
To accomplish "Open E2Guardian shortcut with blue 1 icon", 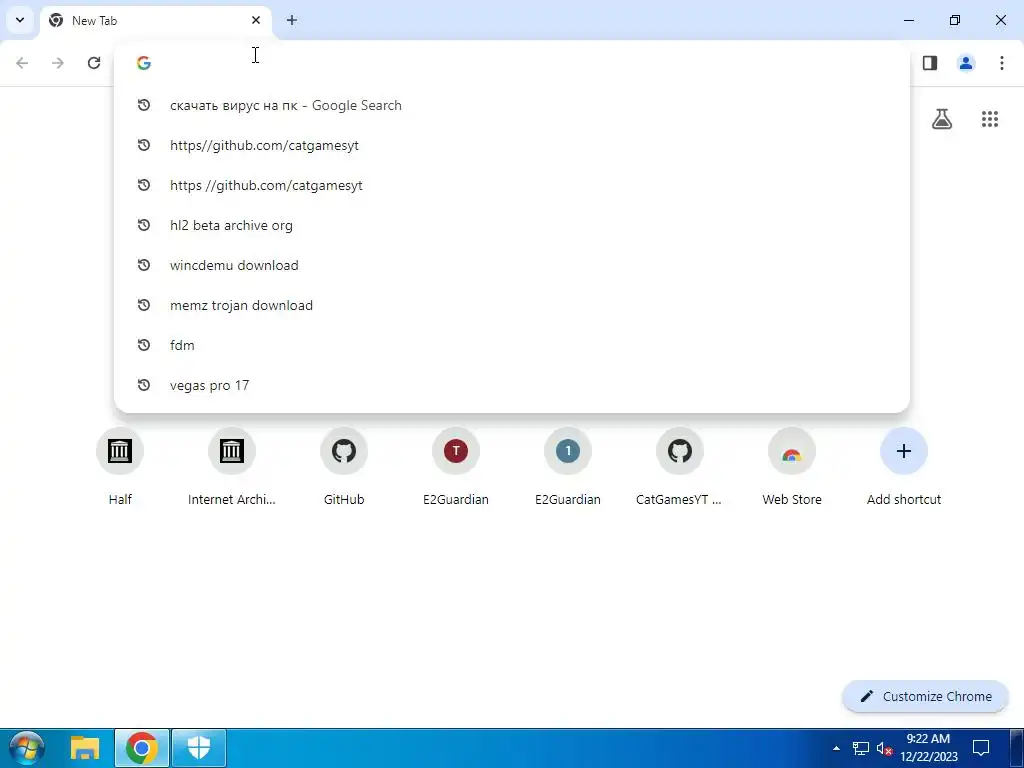I will click(x=568, y=468).
